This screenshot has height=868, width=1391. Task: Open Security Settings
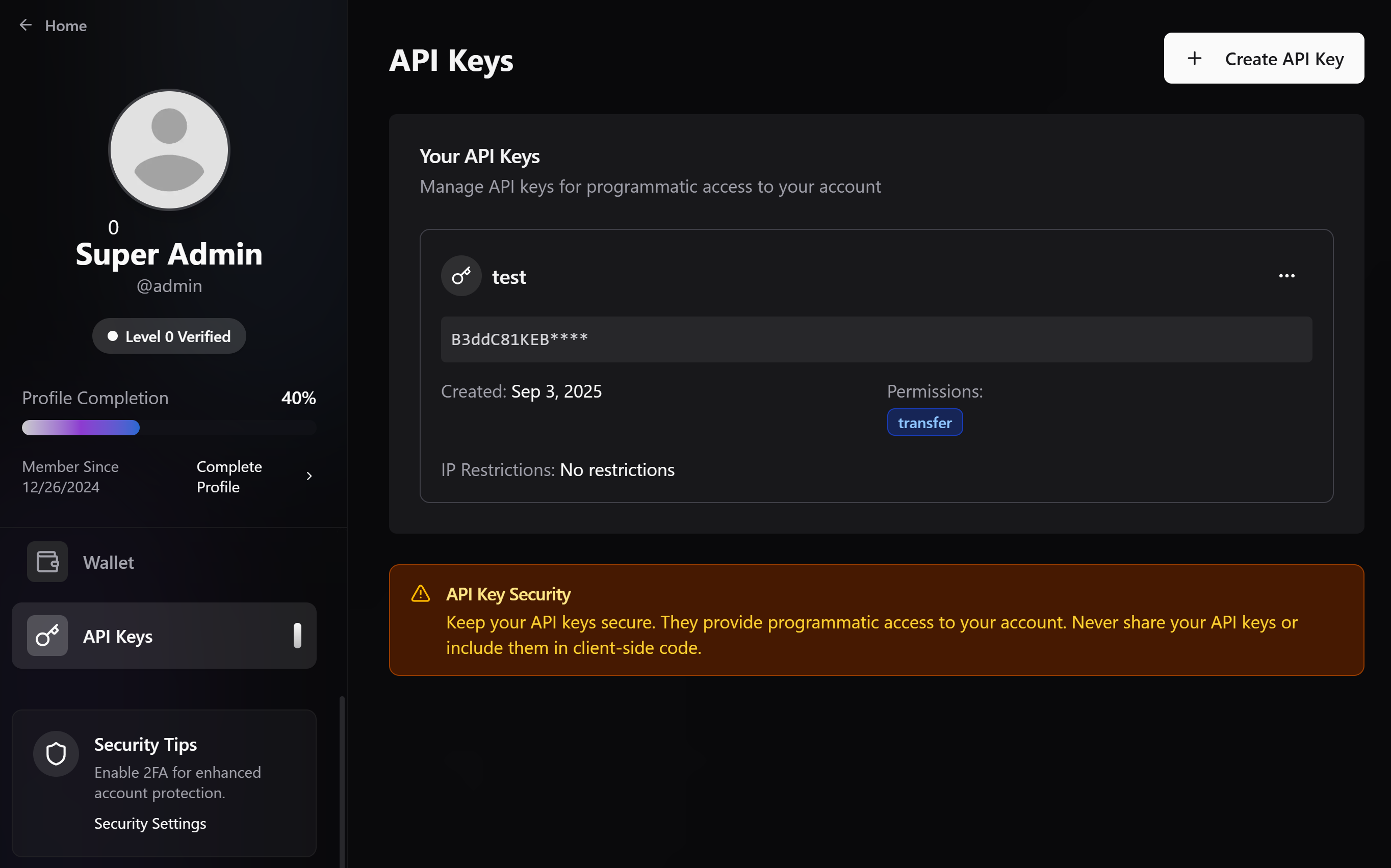click(x=150, y=823)
